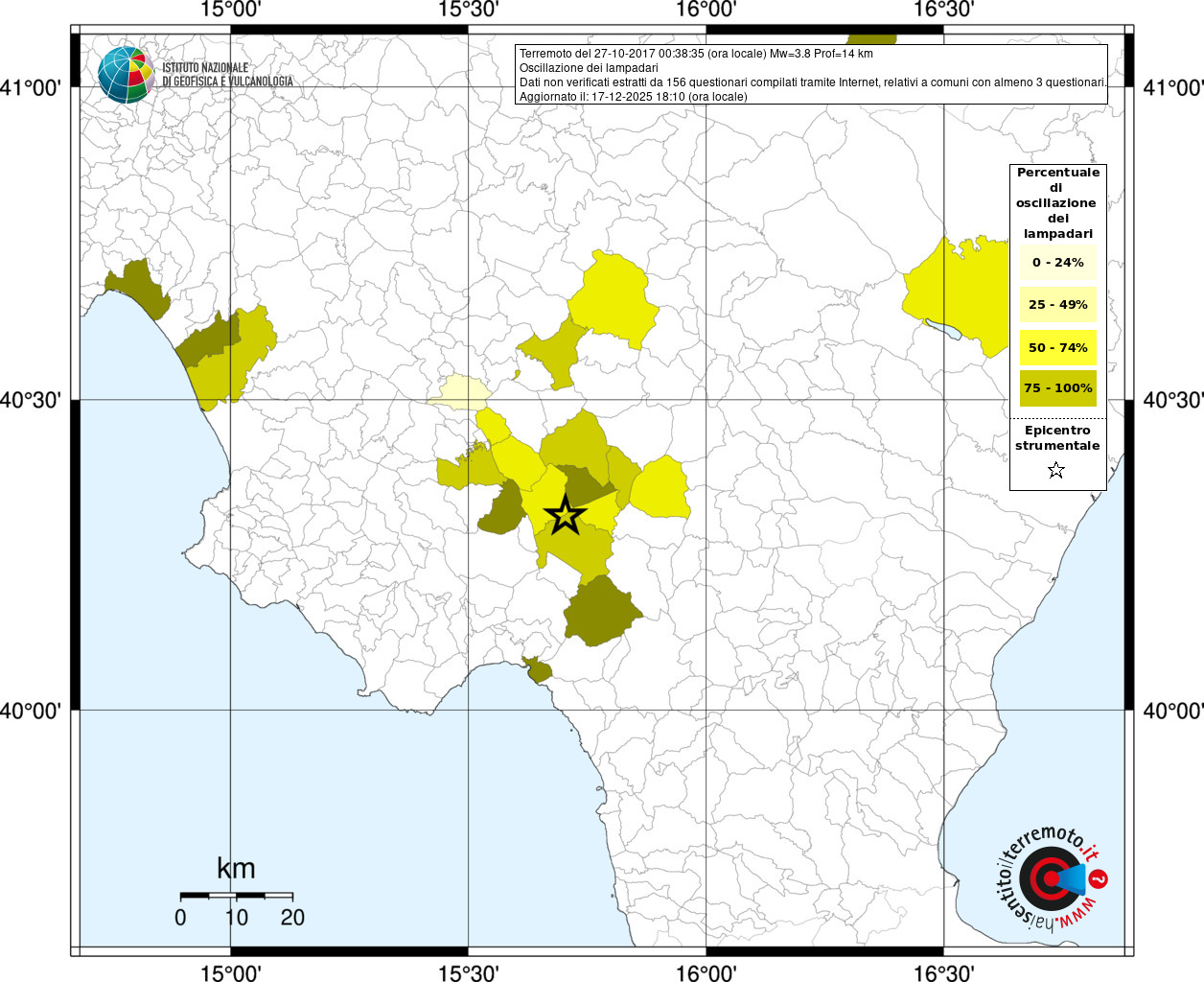Click the 'Epicentro strumentale' legend label
The height and width of the screenshot is (982, 1204).
1057,438
